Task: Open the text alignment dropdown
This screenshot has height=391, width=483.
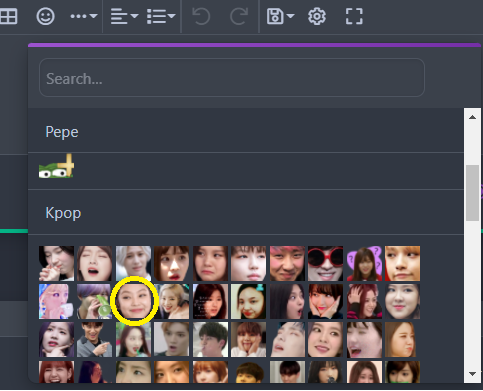Action: 124,16
